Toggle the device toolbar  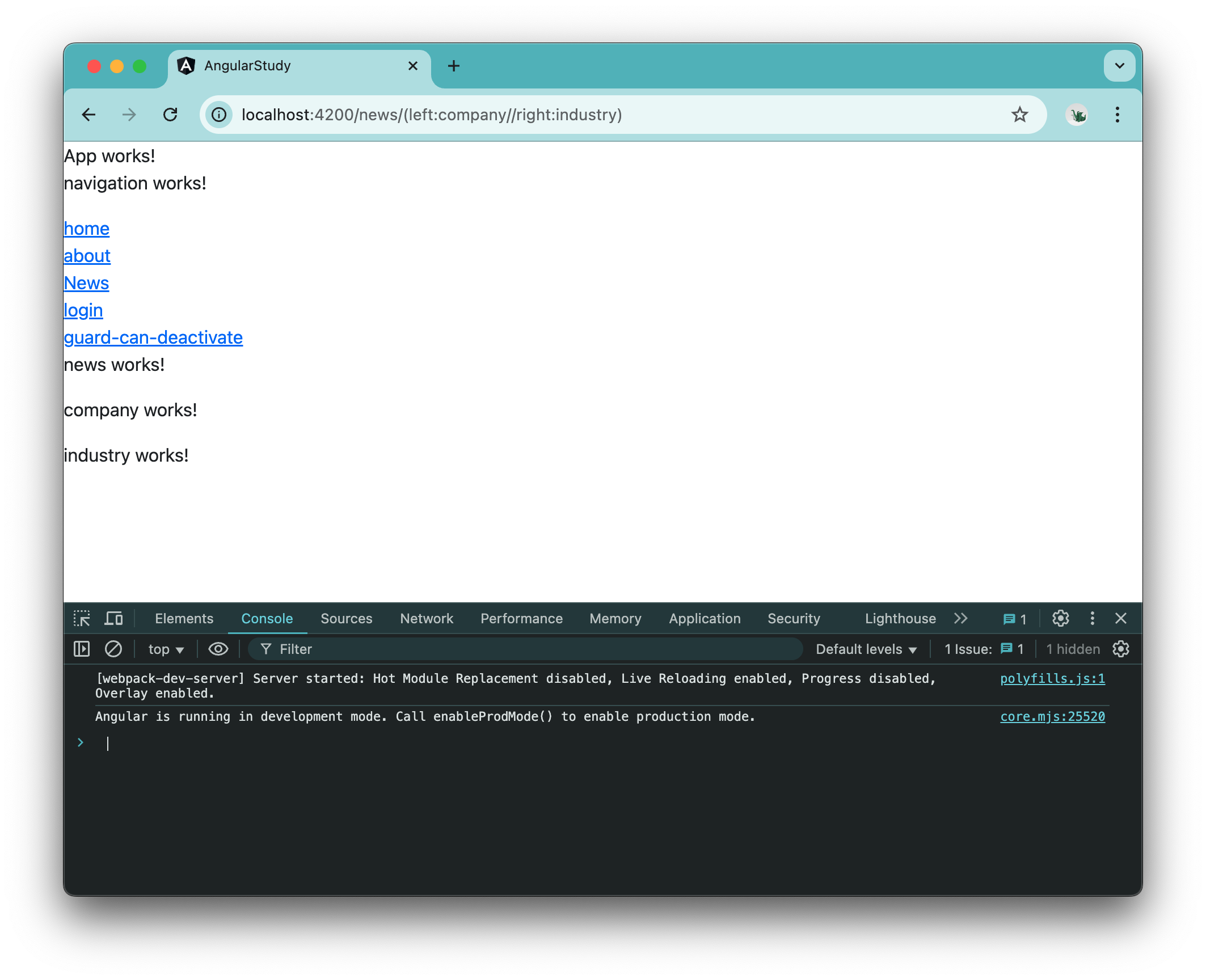point(113,619)
